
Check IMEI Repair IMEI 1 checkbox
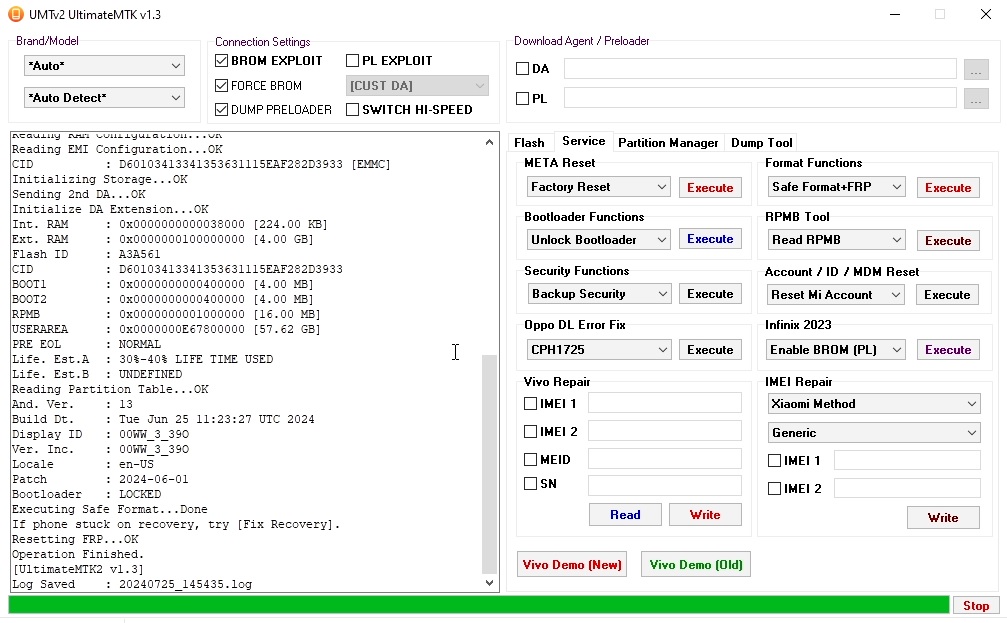775,461
